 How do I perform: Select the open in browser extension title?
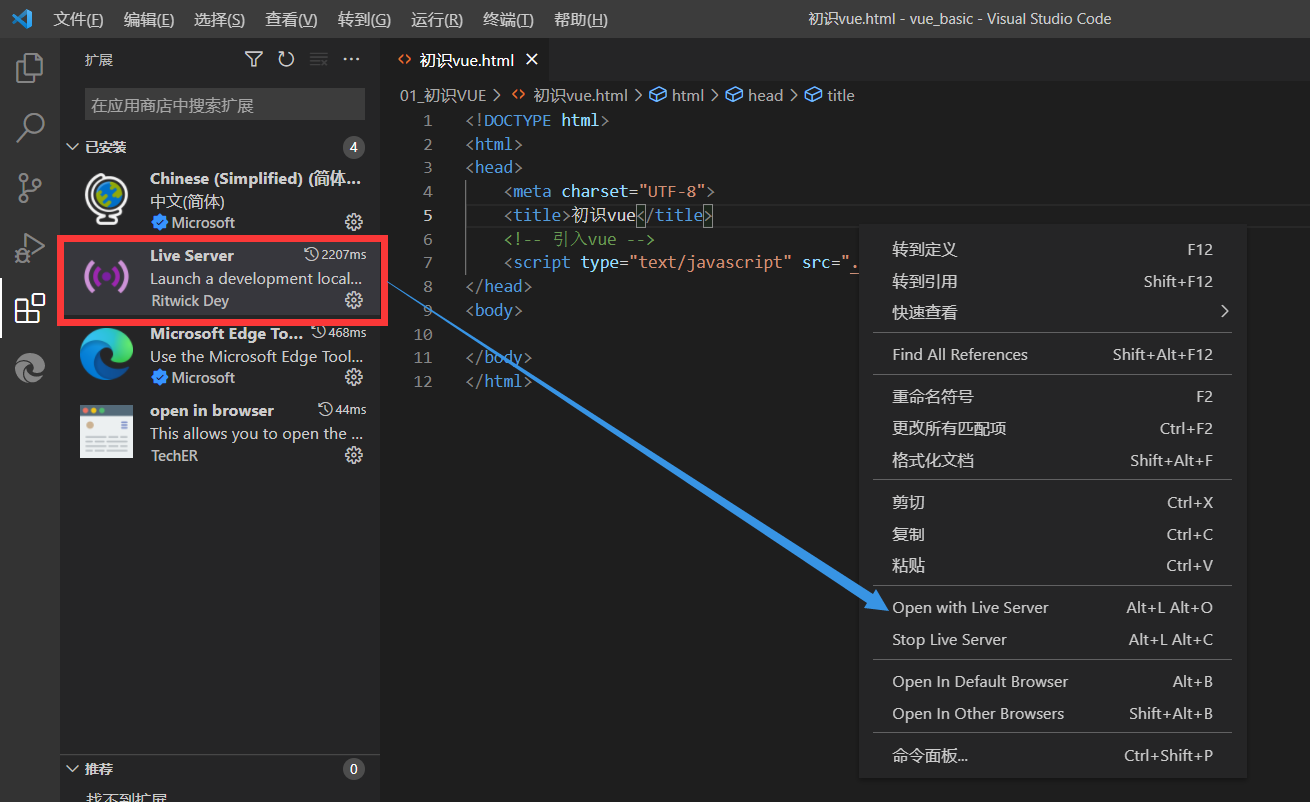coord(212,410)
